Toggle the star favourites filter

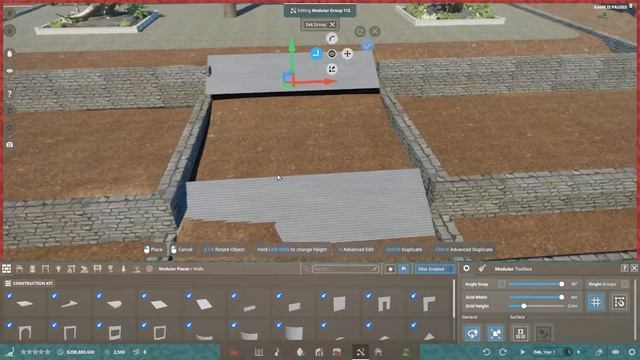390,269
